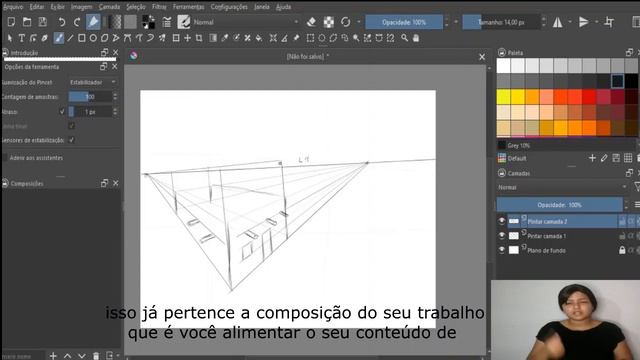Image resolution: width=640 pixels, height=360 pixels.
Task: Click the top Opacidade 100% brush slider
Action: pos(404,22)
